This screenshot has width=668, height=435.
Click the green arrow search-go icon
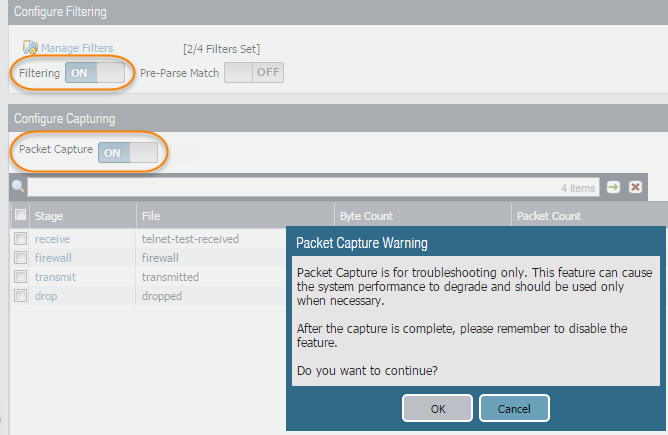(x=613, y=187)
